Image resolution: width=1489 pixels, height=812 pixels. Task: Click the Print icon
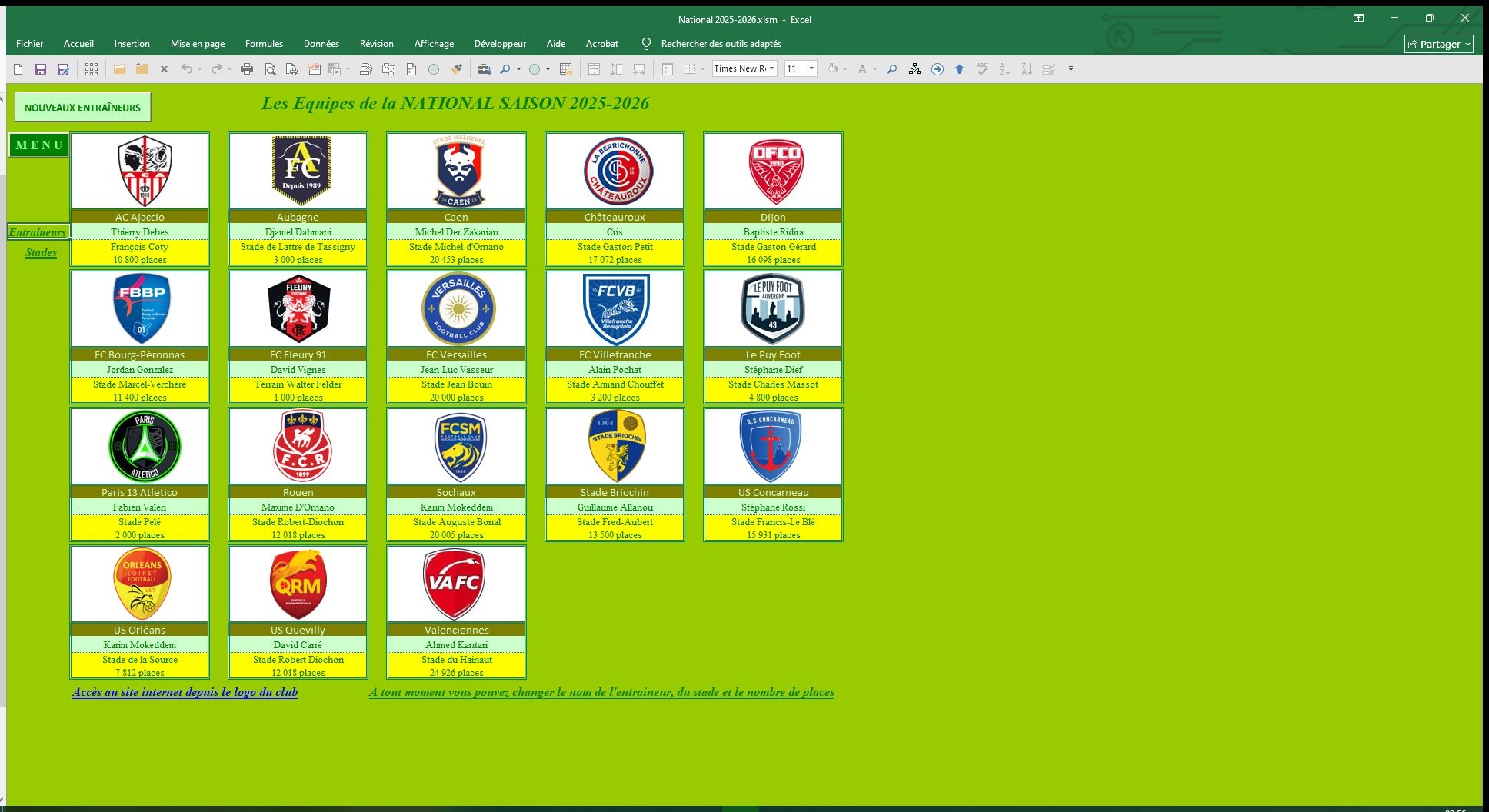(x=247, y=69)
